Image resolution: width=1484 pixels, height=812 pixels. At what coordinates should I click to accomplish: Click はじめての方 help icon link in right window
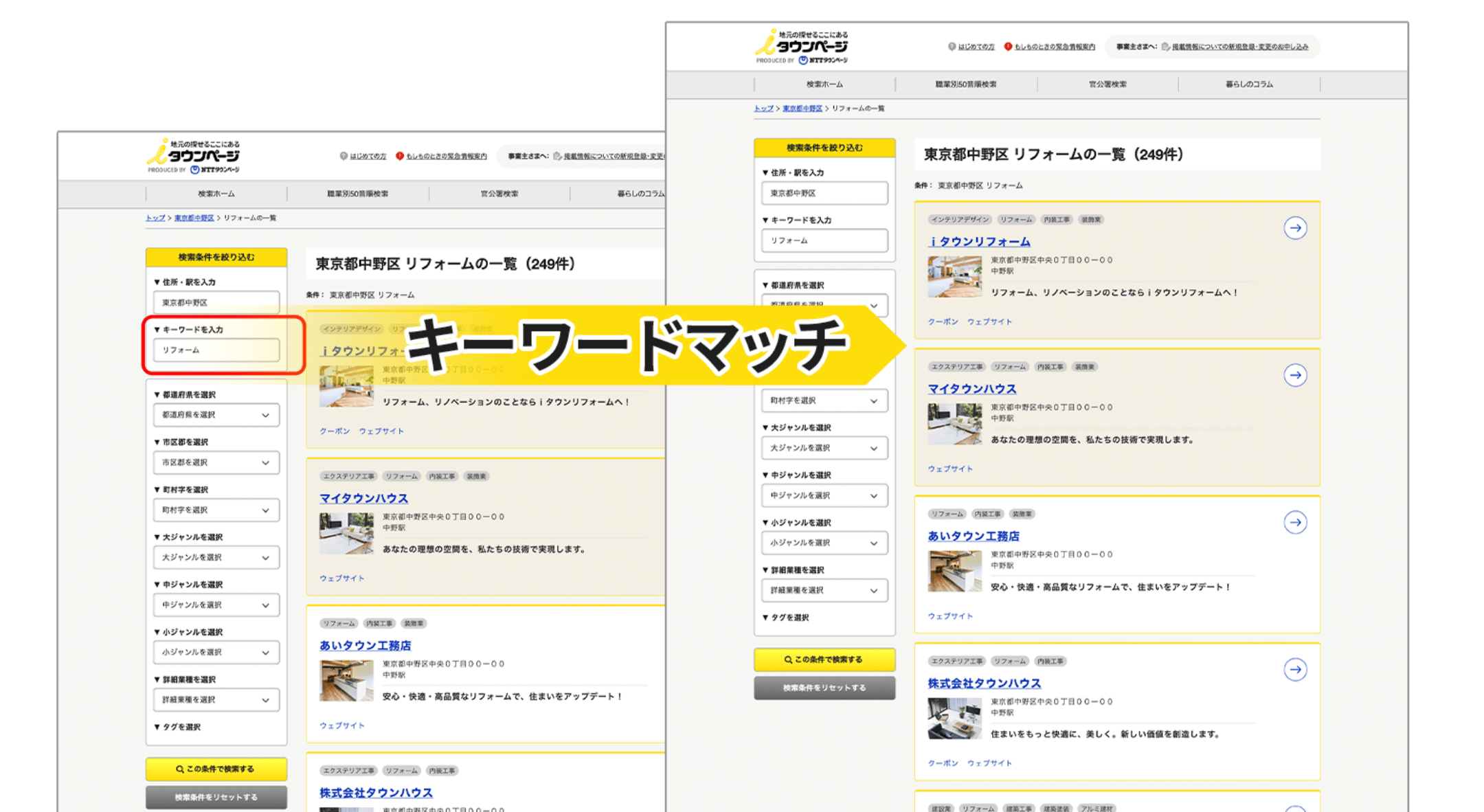pos(971,47)
